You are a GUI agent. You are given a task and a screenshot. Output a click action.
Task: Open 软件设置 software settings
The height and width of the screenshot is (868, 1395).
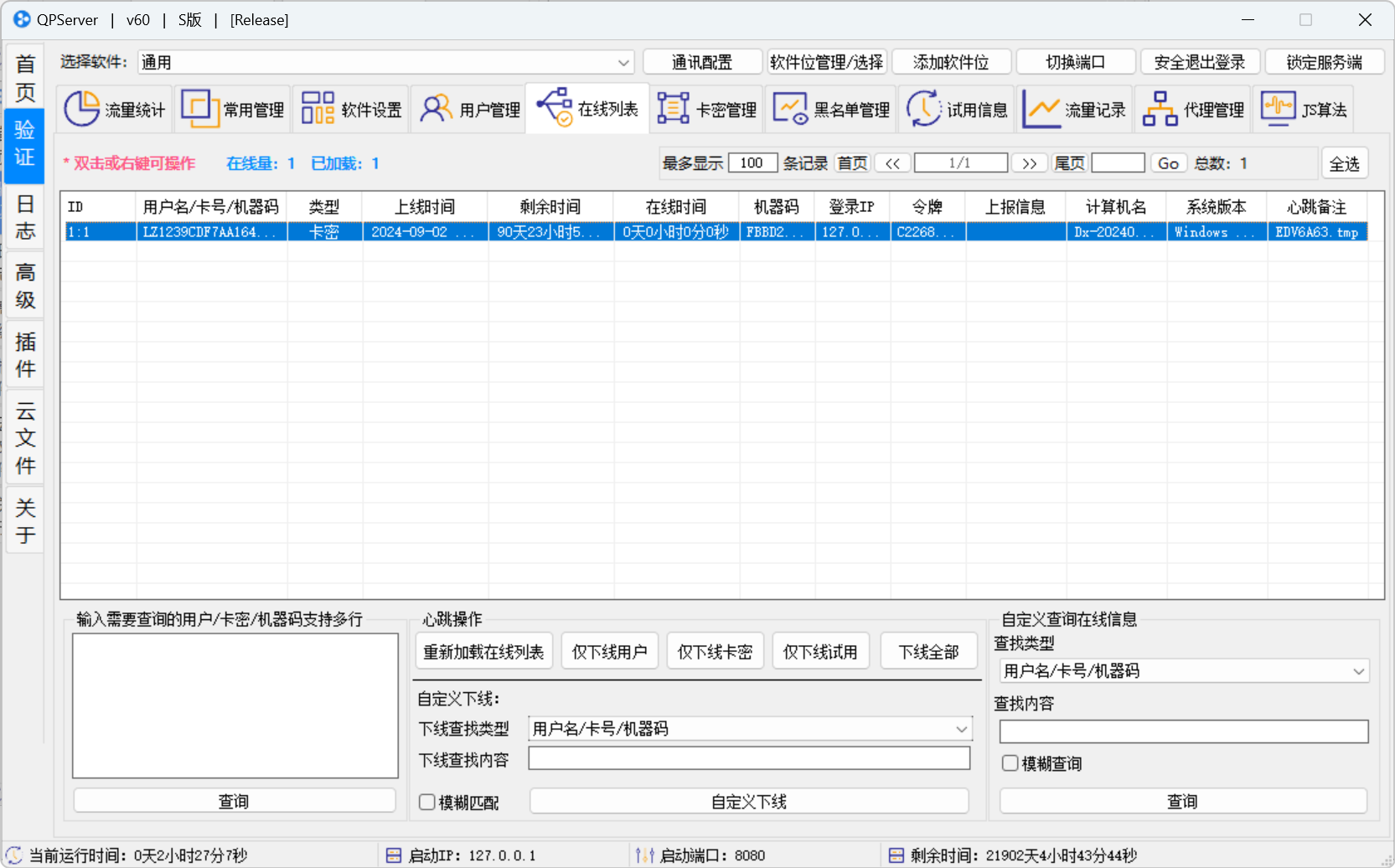(x=350, y=108)
